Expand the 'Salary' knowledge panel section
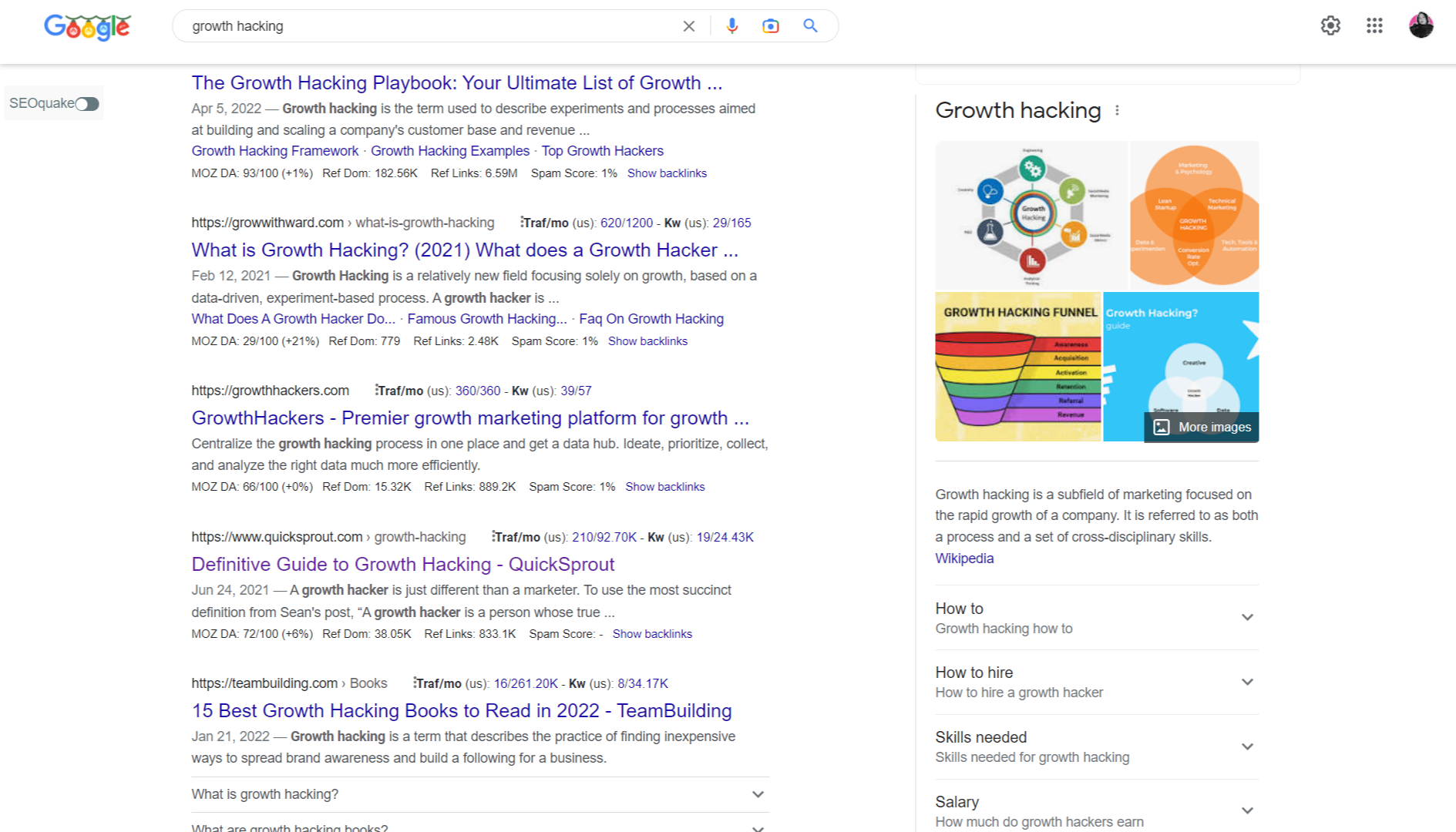The image size is (1456, 832). coord(1246,810)
